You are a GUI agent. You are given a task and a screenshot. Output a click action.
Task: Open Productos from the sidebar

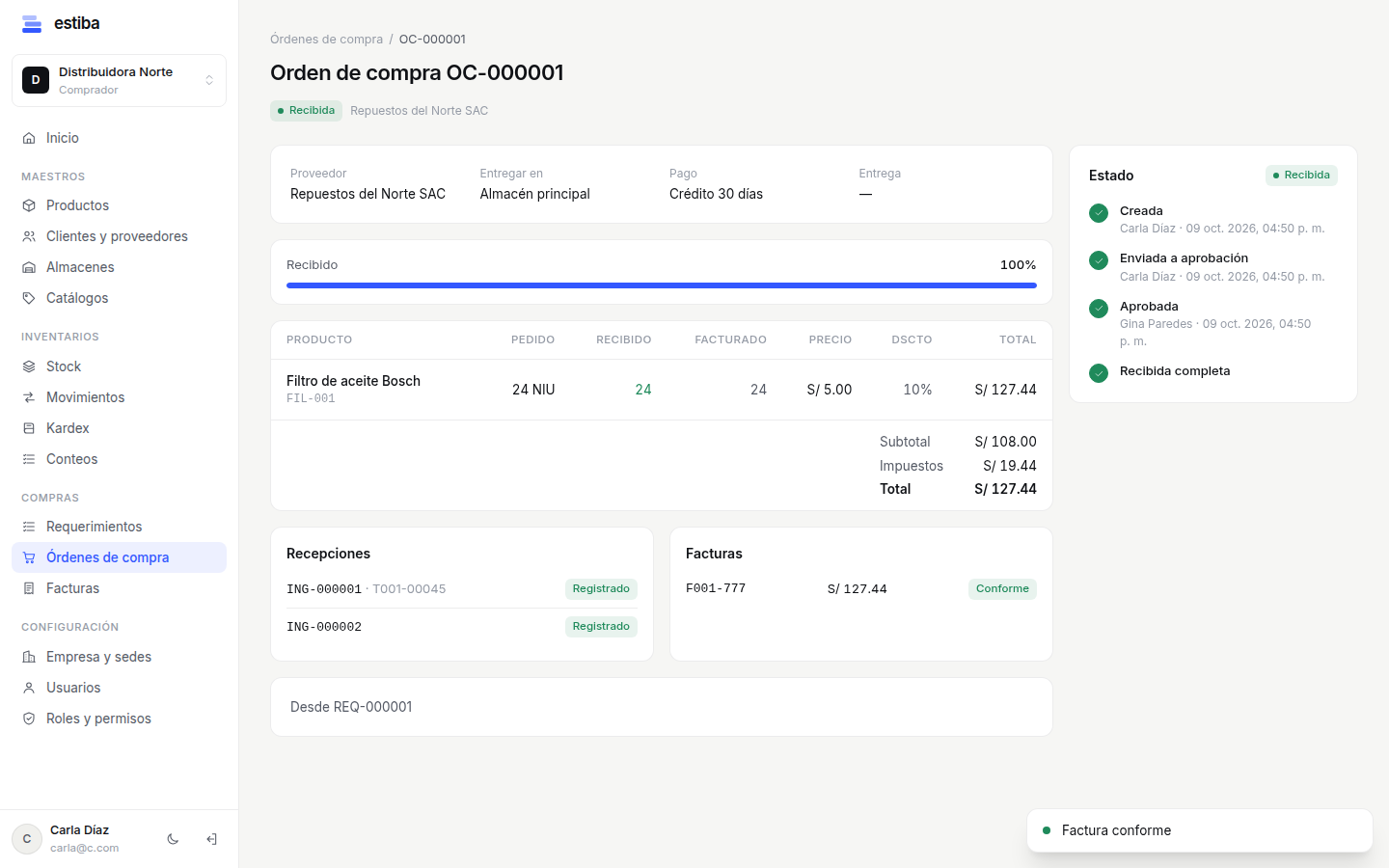(119, 205)
